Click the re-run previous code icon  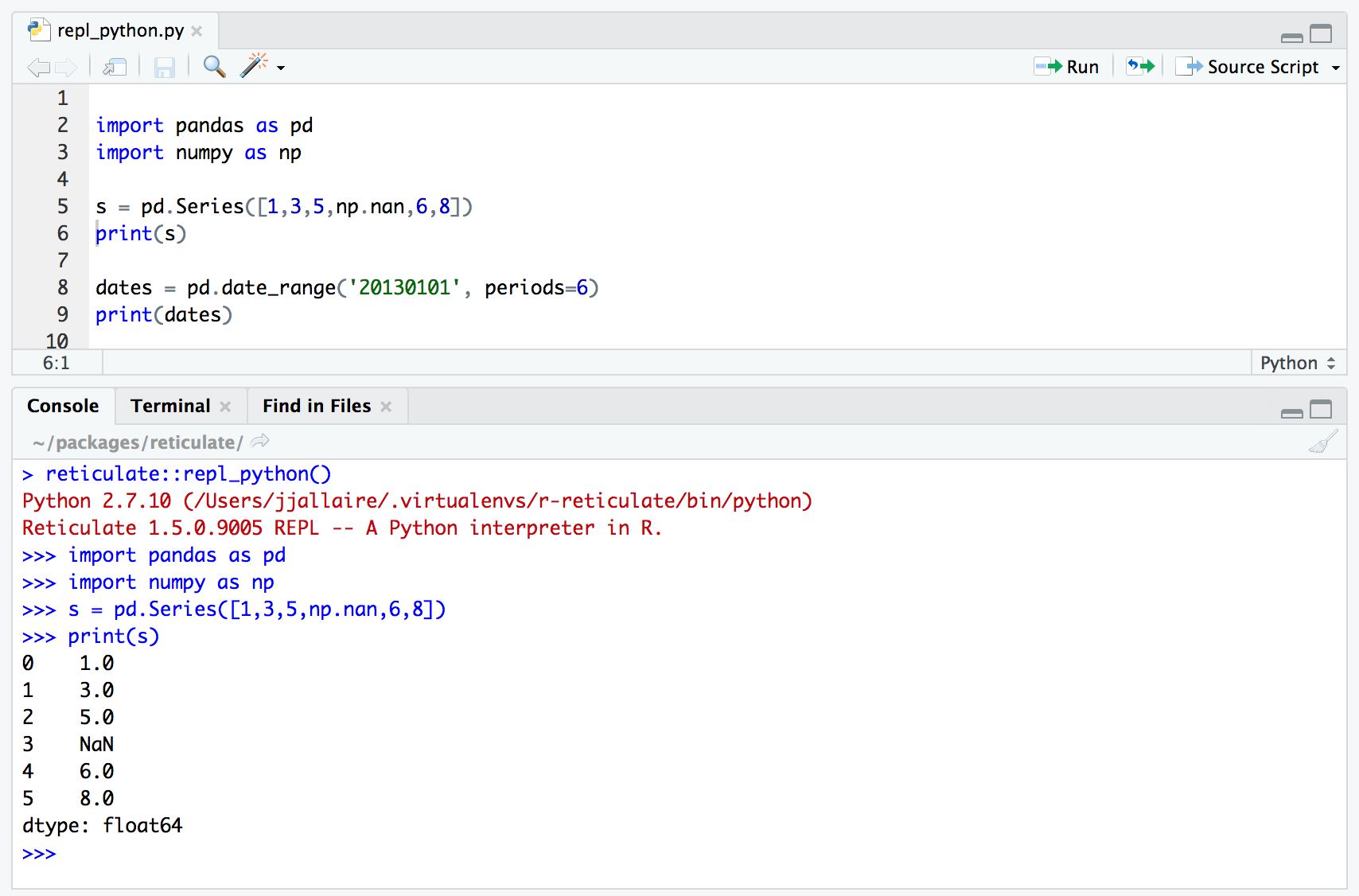pos(1139,67)
